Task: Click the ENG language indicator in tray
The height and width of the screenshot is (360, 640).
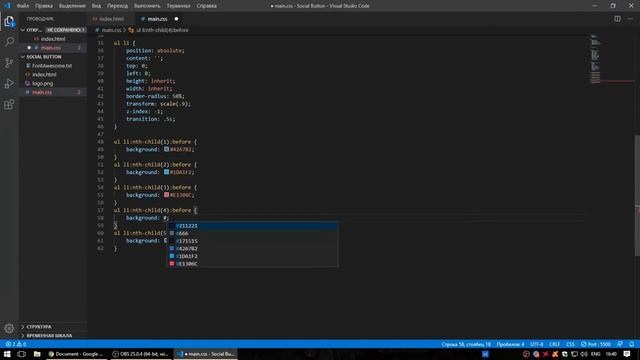Action: pos(596,354)
